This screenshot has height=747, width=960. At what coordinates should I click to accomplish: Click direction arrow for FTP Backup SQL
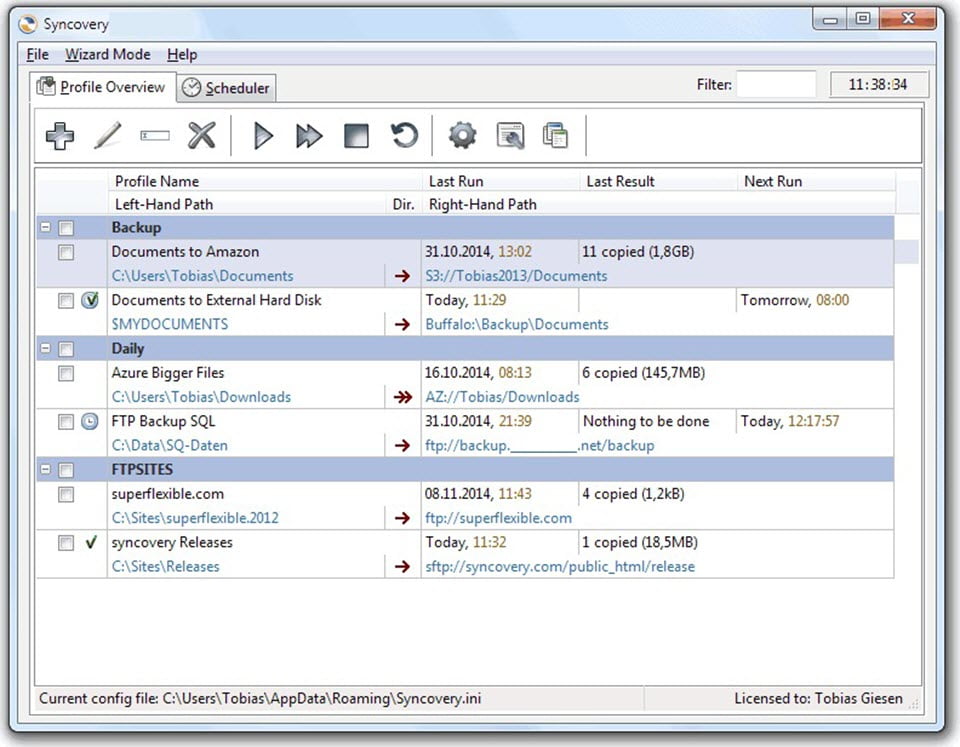pos(402,446)
